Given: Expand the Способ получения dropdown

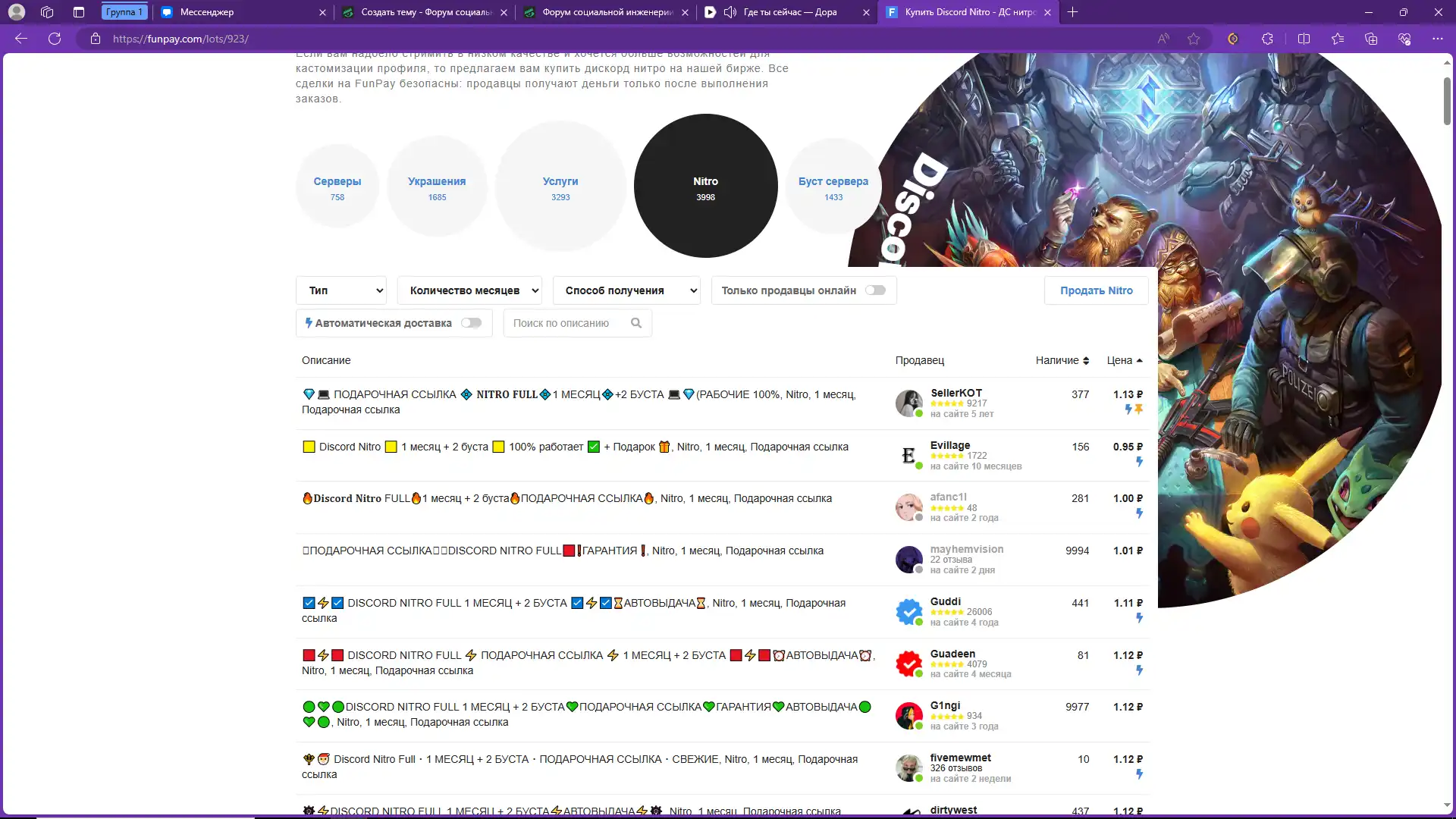Looking at the screenshot, I should pos(626,290).
